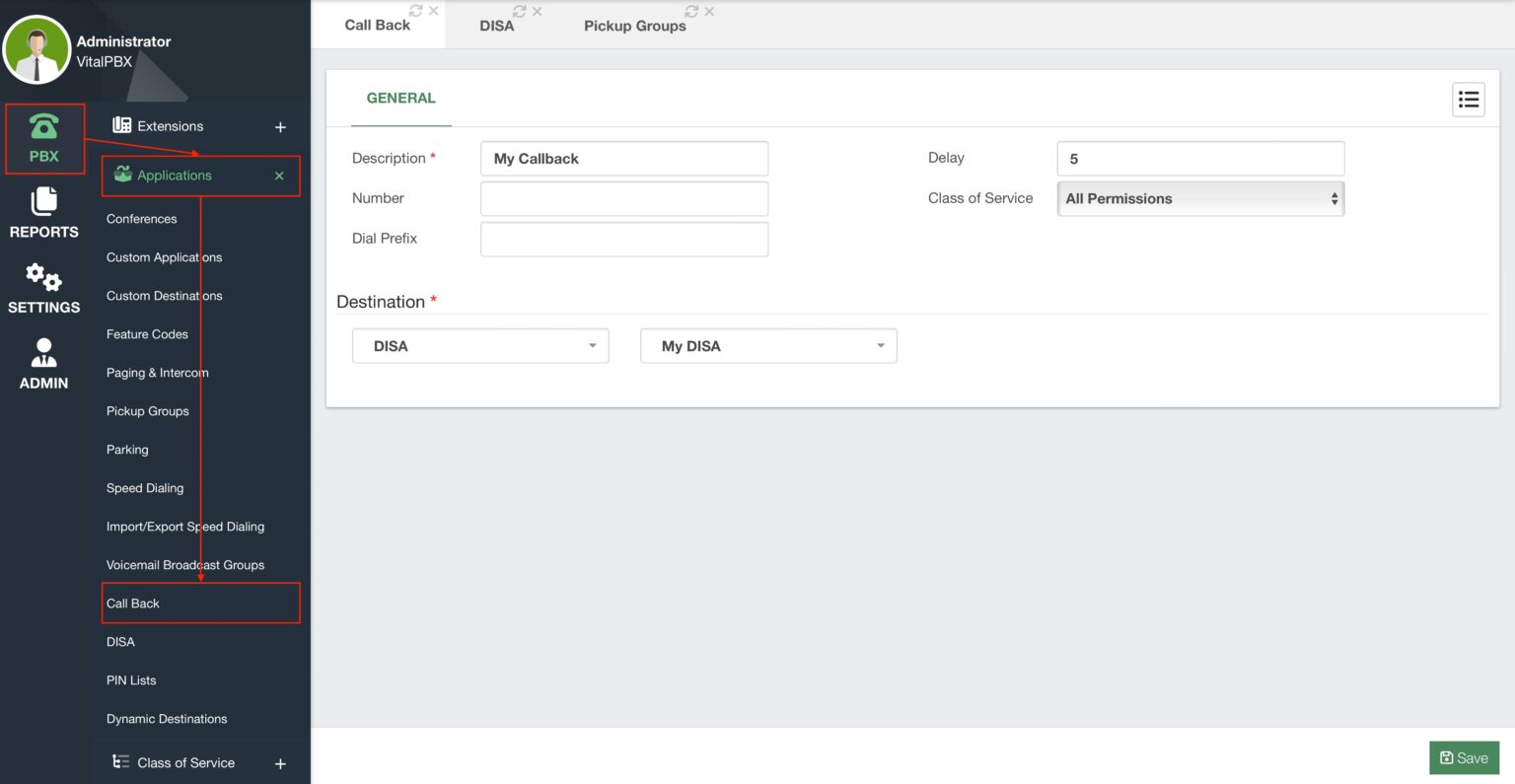Close the Pickup Groups tab
Image resolution: width=1515 pixels, height=784 pixels.
(x=707, y=10)
